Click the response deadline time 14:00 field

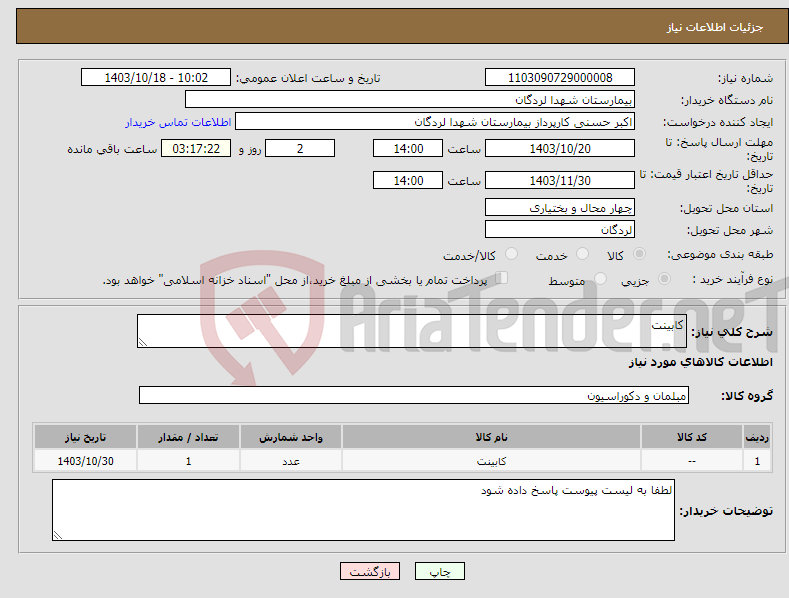coord(408,148)
